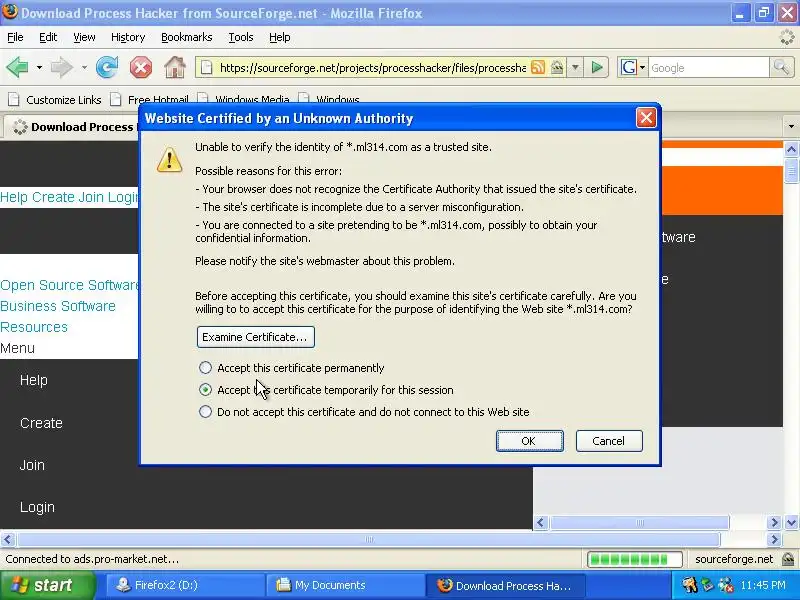The width and height of the screenshot is (800, 600).
Task: Open the Home page icon
Action: (175, 67)
